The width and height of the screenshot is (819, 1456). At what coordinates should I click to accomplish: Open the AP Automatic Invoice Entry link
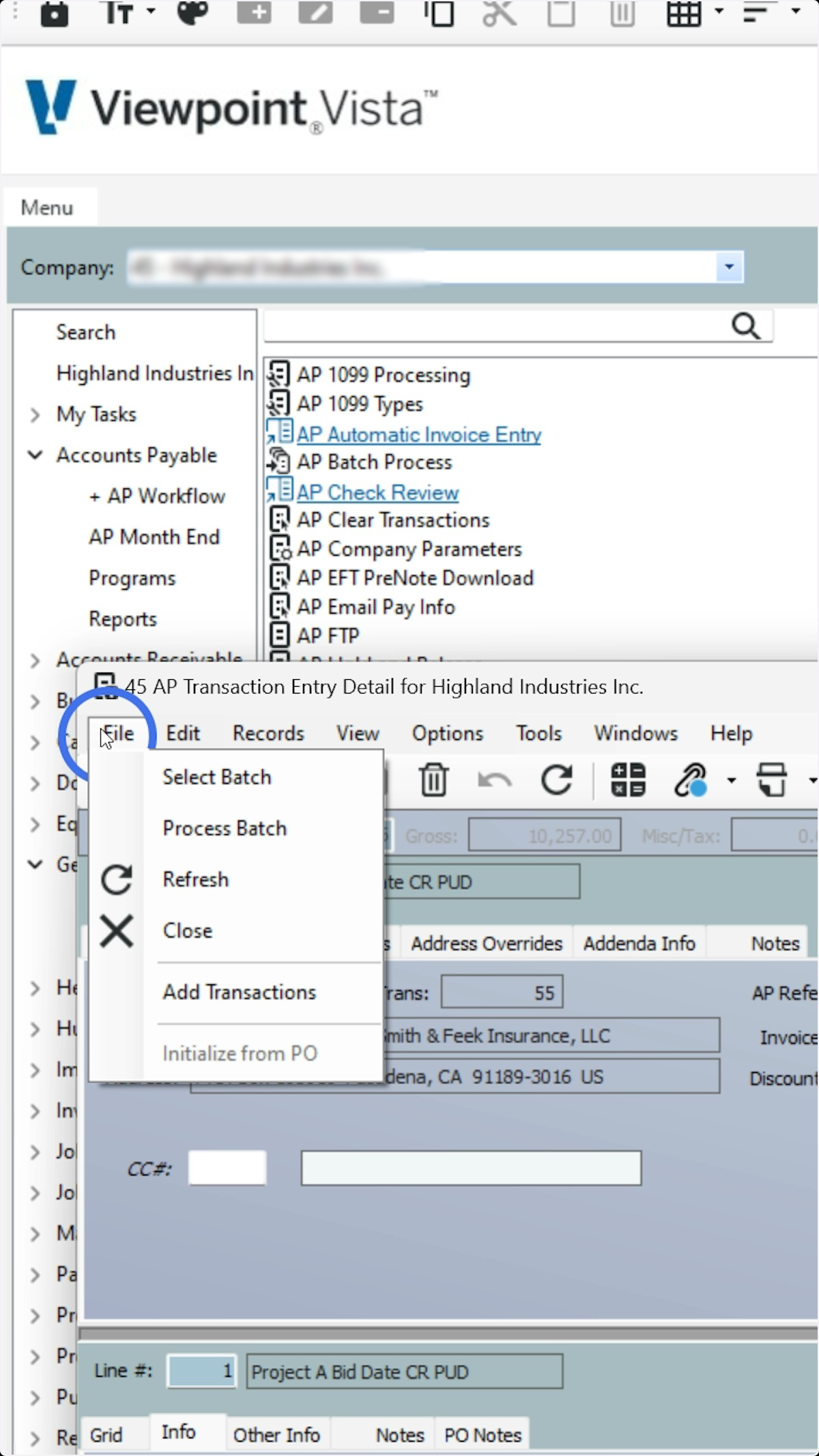point(419,435)
